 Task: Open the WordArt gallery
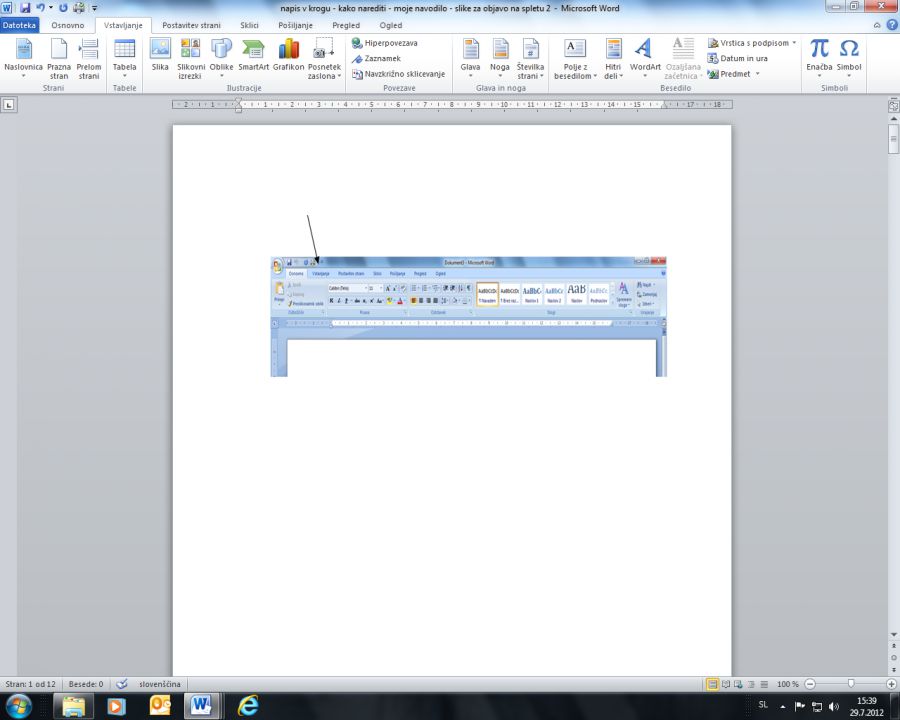coord(645,59)
